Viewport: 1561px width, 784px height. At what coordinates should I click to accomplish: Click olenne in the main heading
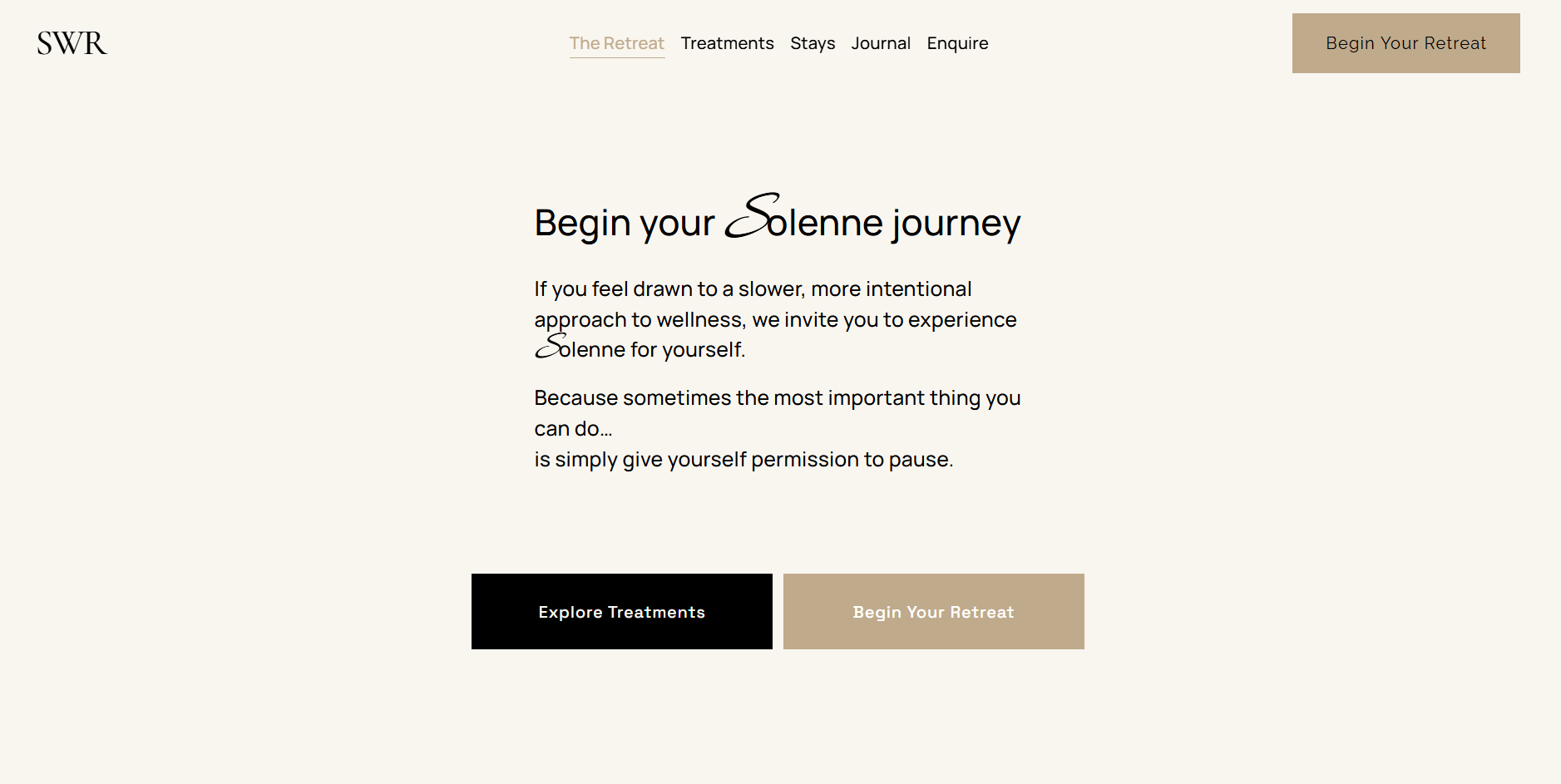click(x=826, y=223)
